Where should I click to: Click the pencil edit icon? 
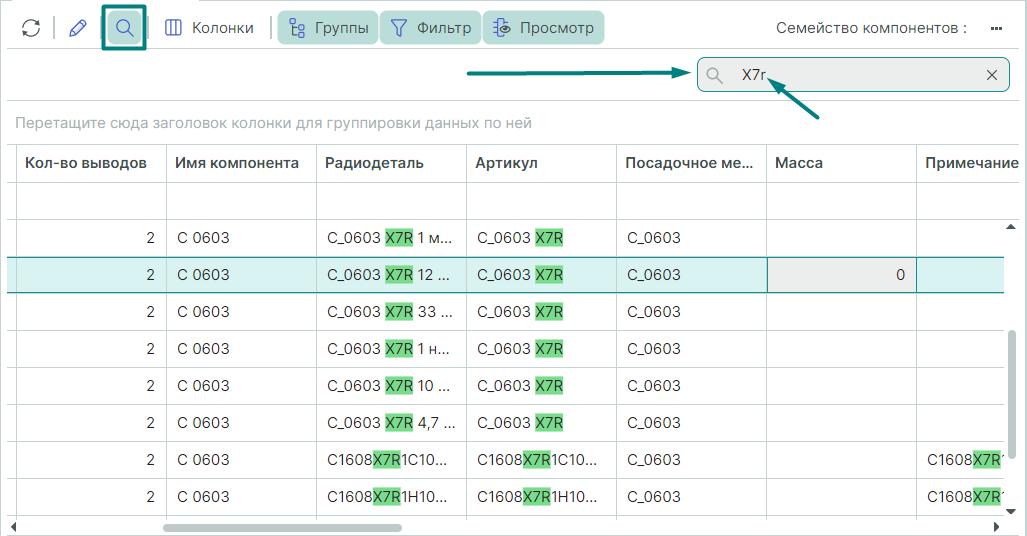[78, 28]
